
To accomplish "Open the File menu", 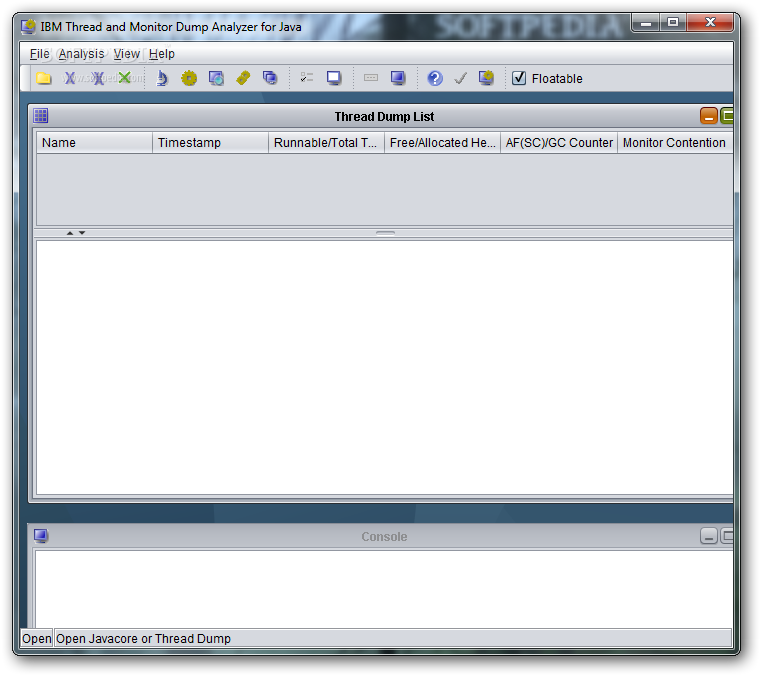I will (x=39, y=54).
